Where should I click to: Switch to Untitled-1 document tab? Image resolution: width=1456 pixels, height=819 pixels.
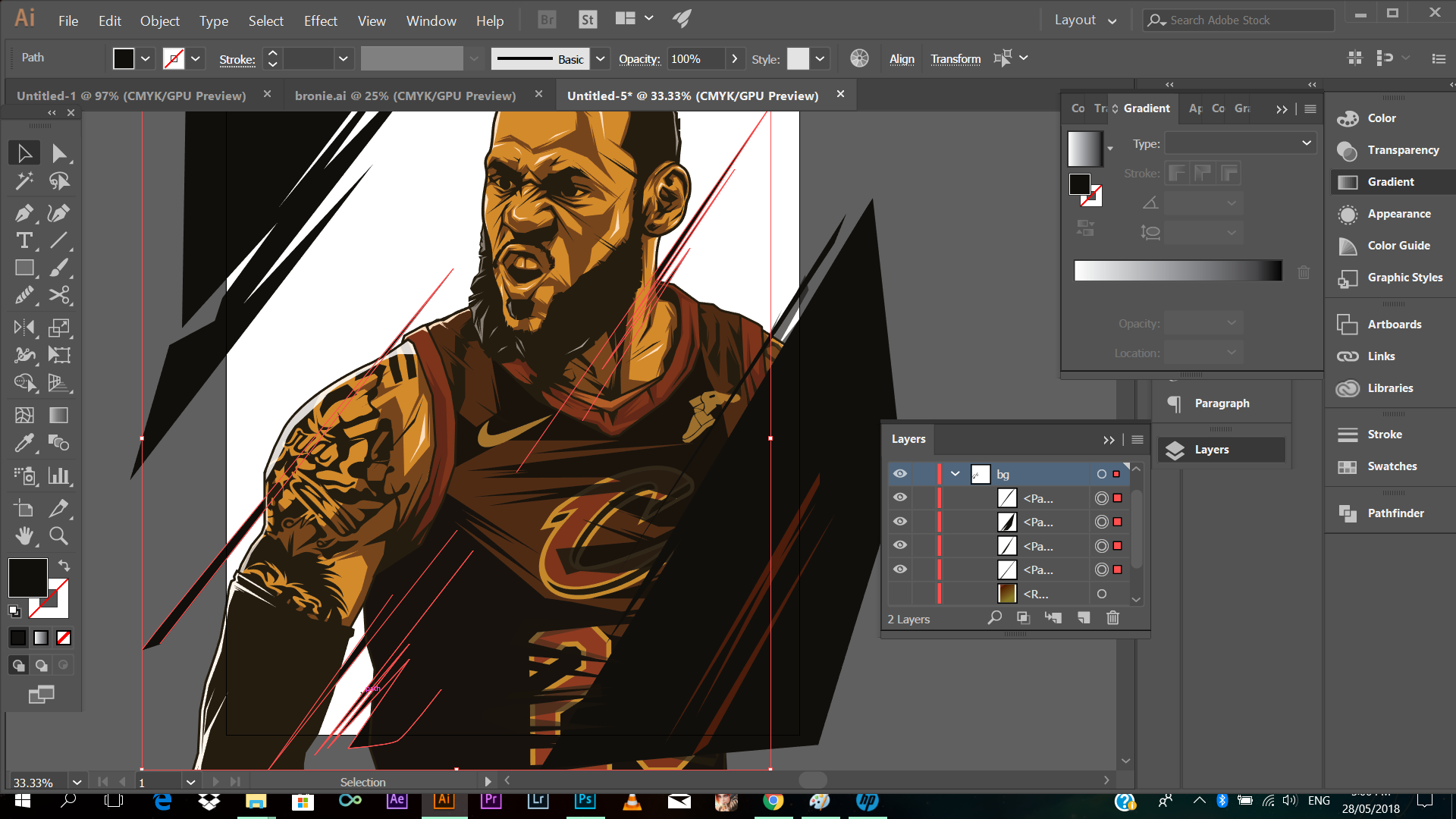coord(131,96)
